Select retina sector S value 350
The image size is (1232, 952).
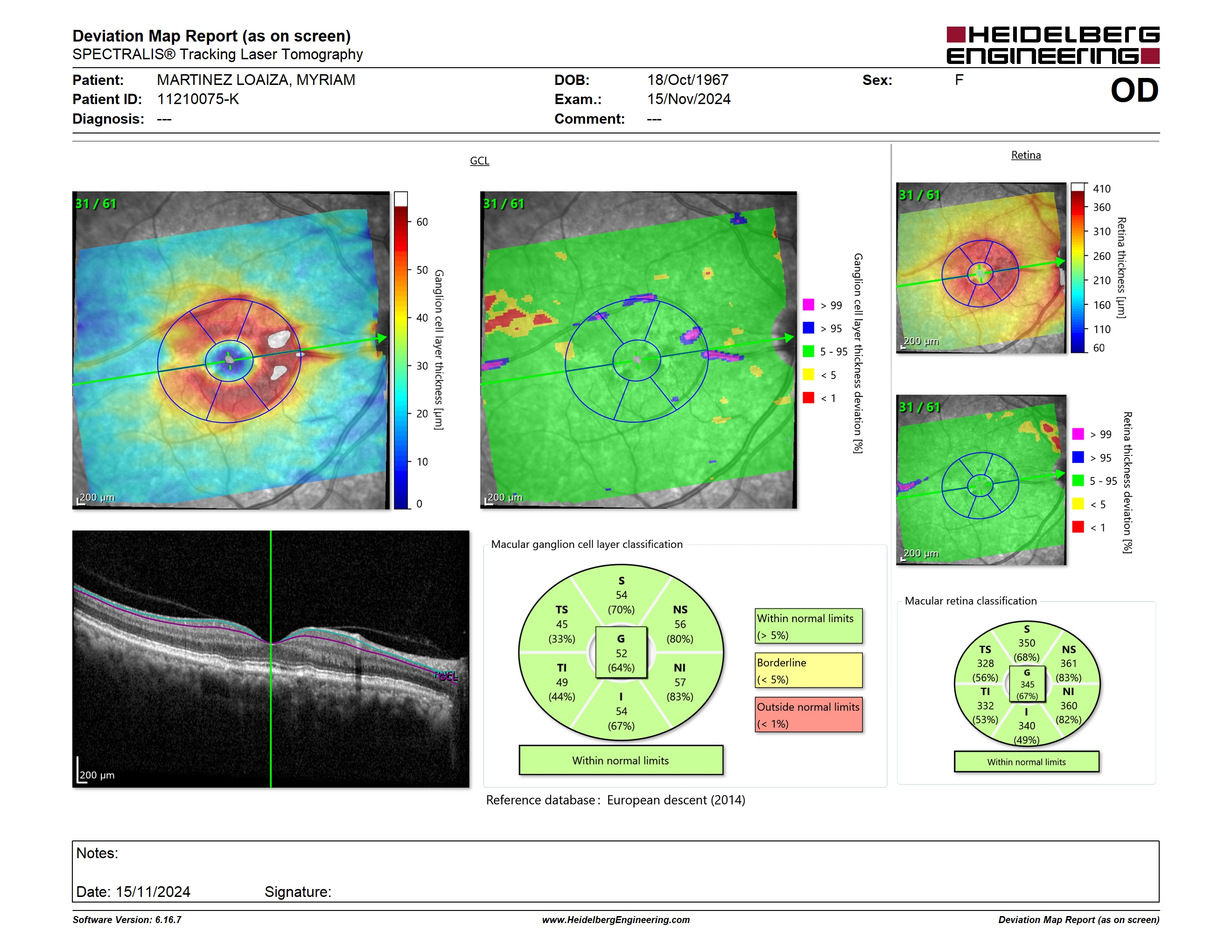click(x=1027, y=643)
